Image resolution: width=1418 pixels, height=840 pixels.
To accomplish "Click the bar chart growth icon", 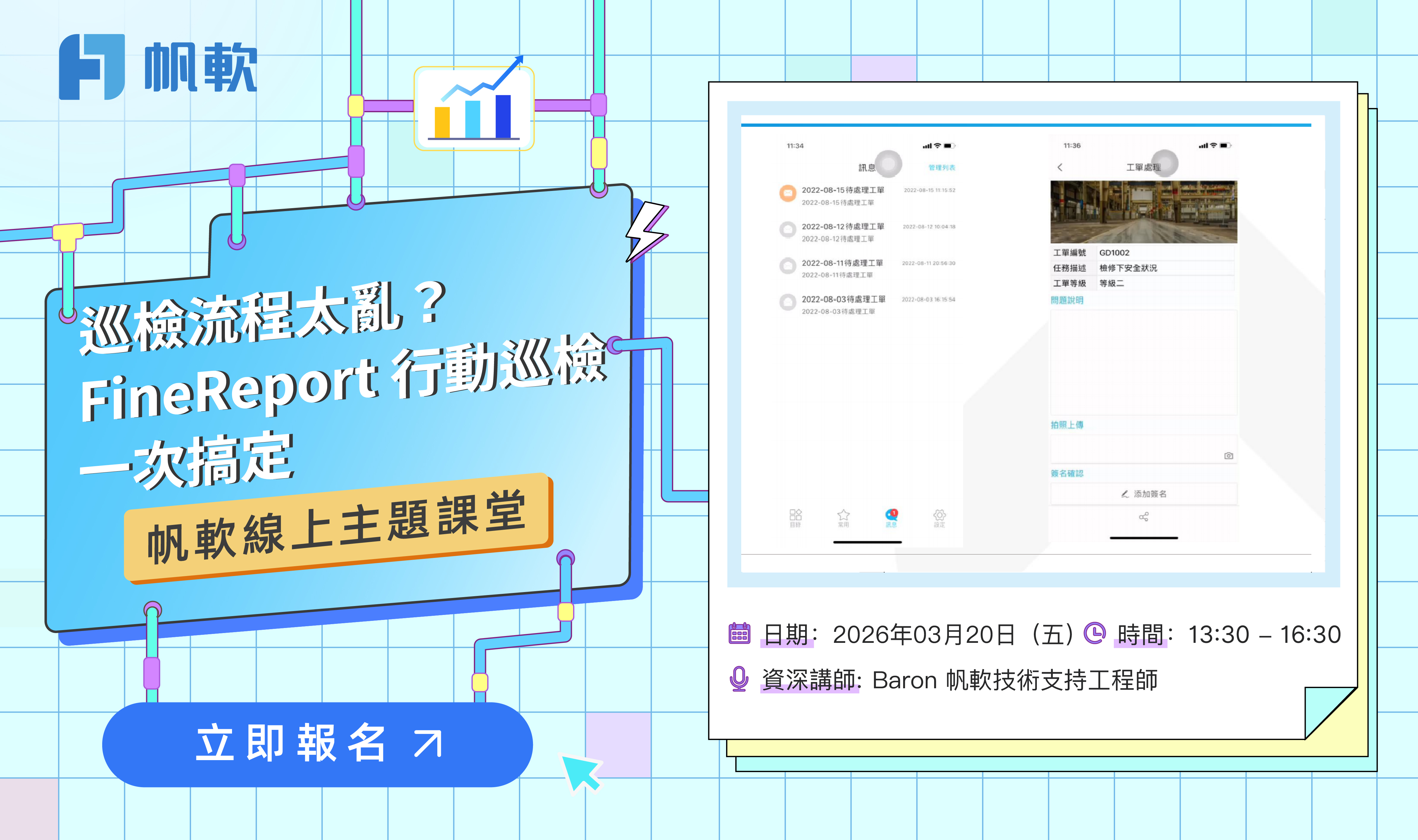I will (474, 107).
